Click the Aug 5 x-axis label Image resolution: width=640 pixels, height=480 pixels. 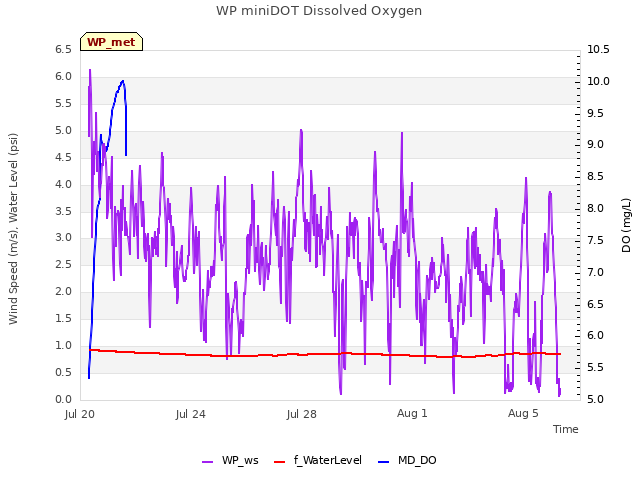(x=523, y=413)
